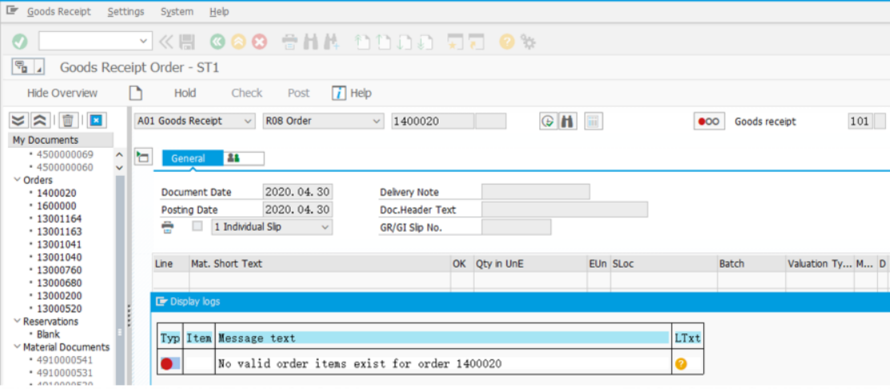Click the Save diskette icon
The image size is (890, 389).
coord(187,41)
